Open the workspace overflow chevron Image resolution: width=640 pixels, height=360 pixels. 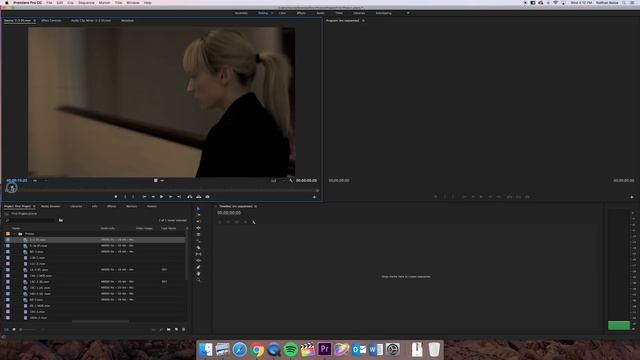coord(408,13)
